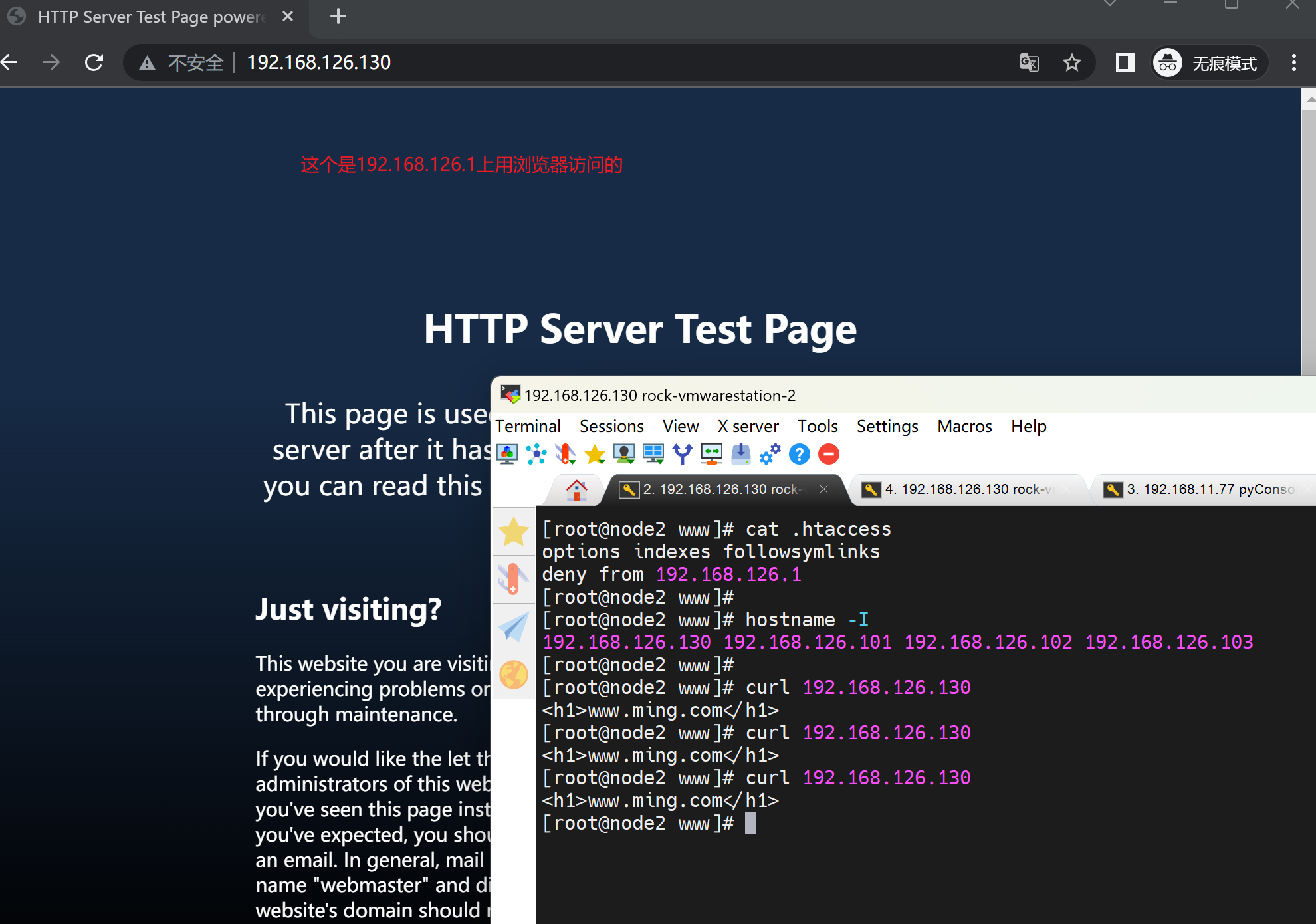Screen dimensions: 1316x924
Task: Open Servers network icon in toolbar
Action: 536,455
